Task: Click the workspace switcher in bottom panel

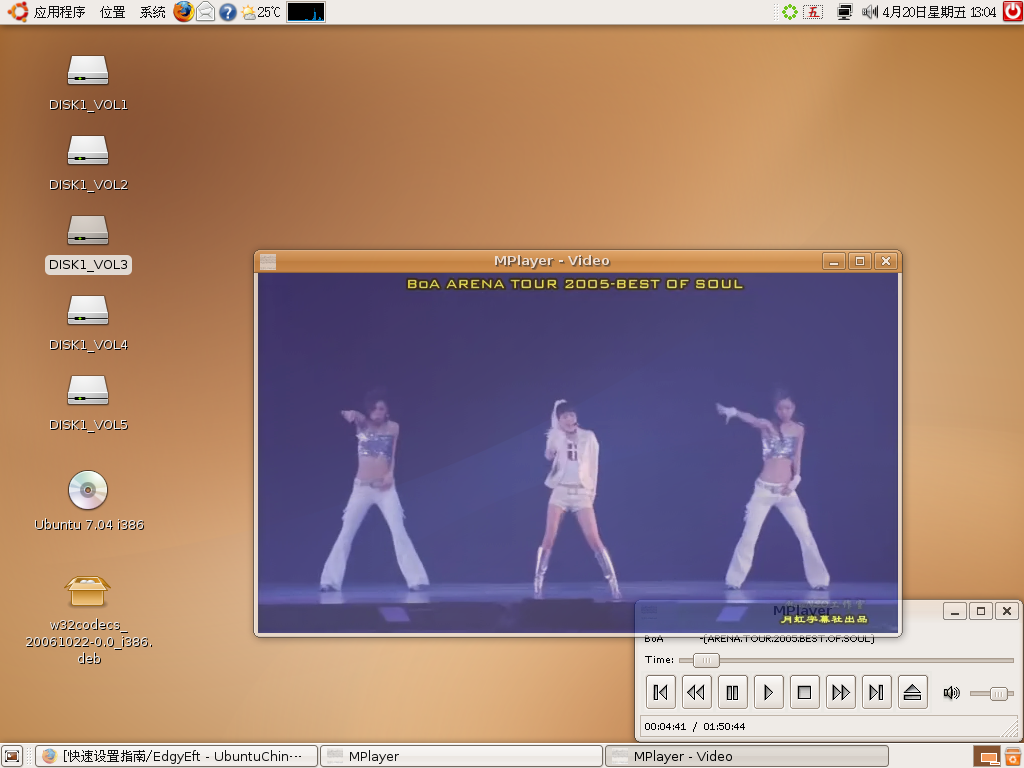Action: [986, 757]
